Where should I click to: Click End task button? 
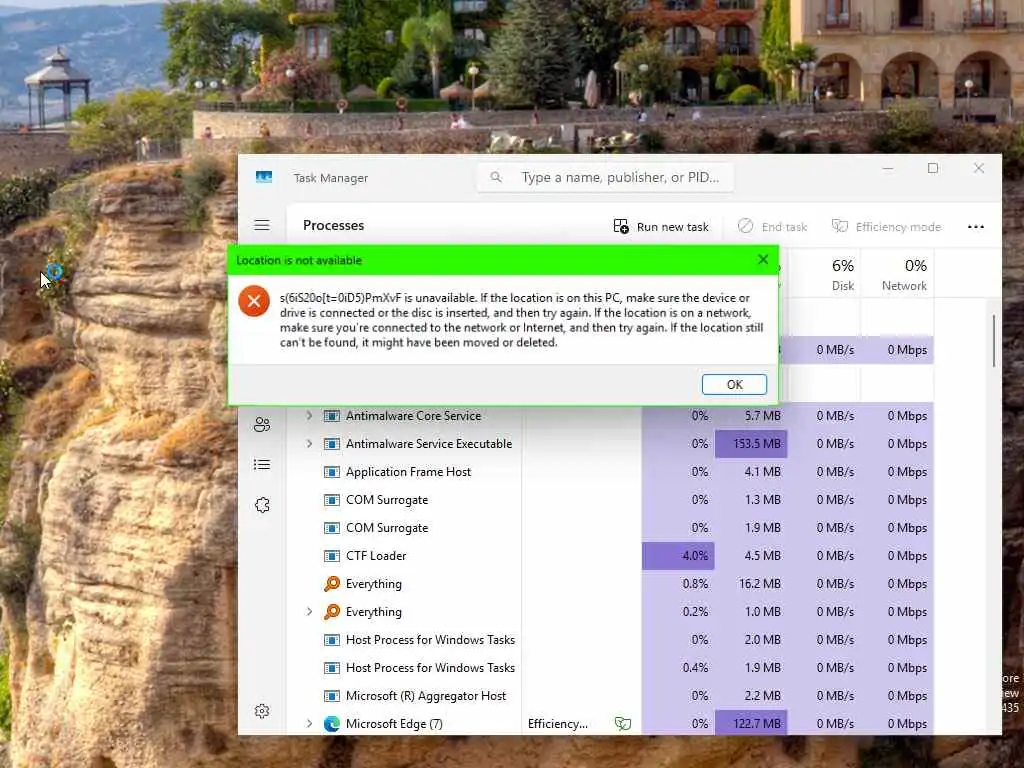point(772,227)
